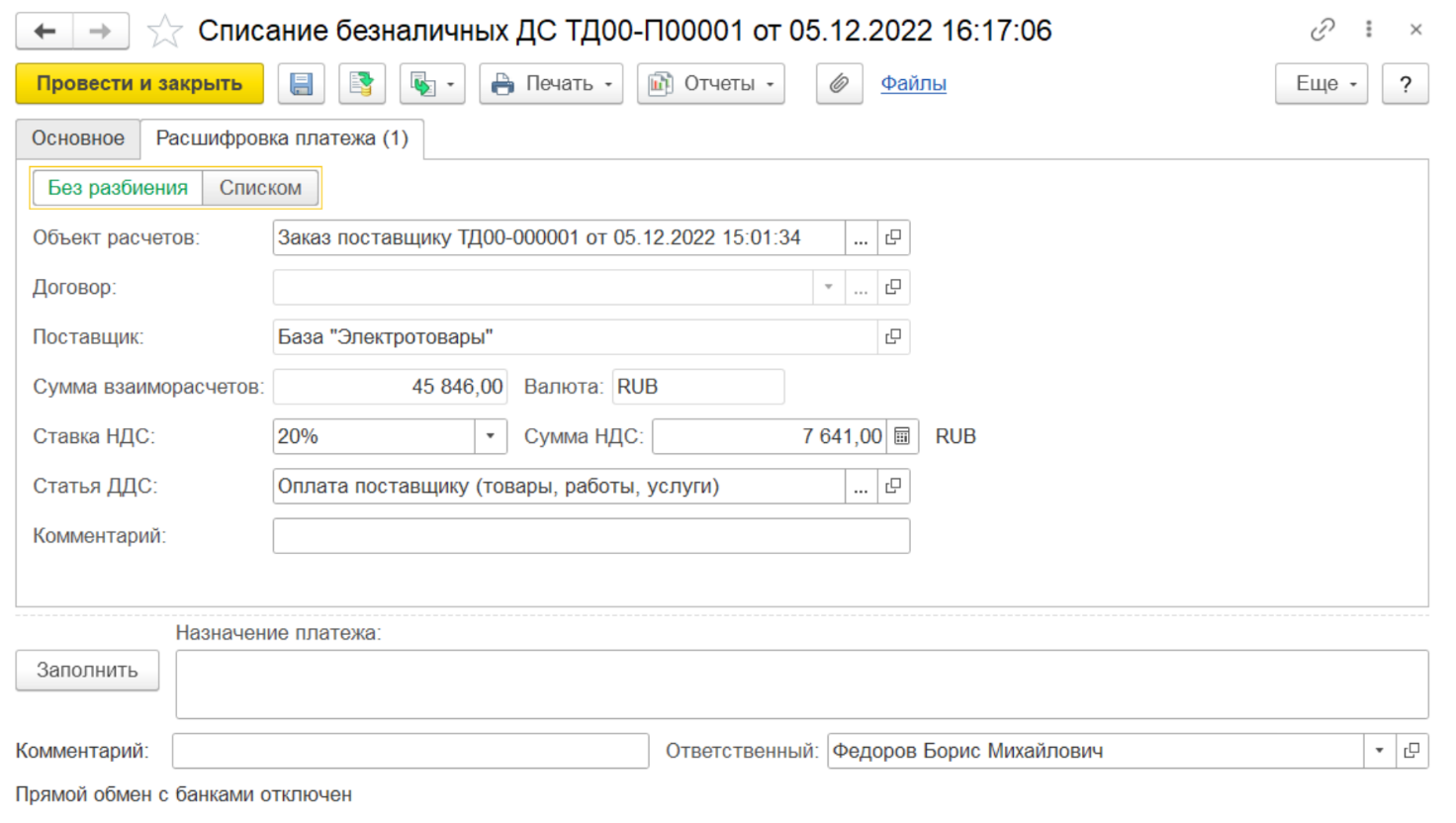Click the 'Назначение платежа' text field

point(801,685)
